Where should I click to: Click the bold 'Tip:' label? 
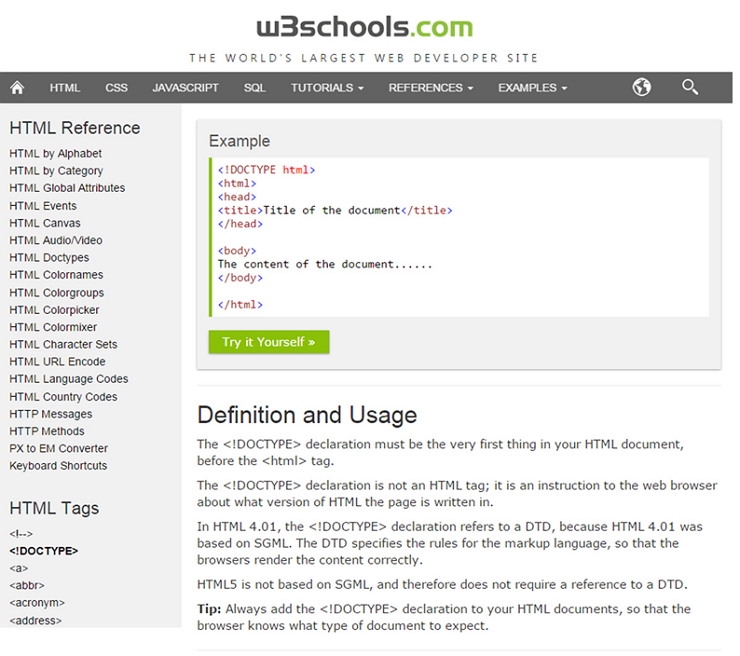coord(209,609)
